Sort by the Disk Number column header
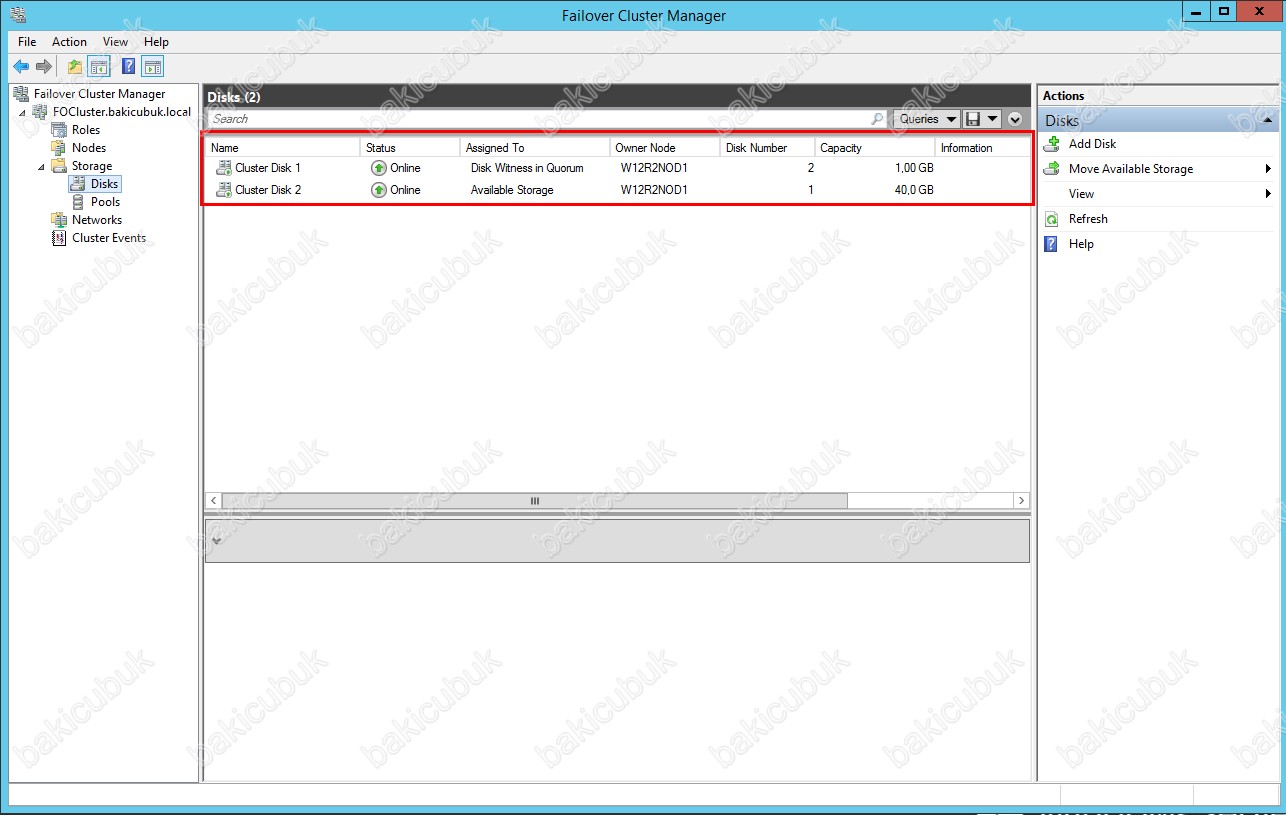This screenshot has height=815, width=1286. click(x=767, y=148)
